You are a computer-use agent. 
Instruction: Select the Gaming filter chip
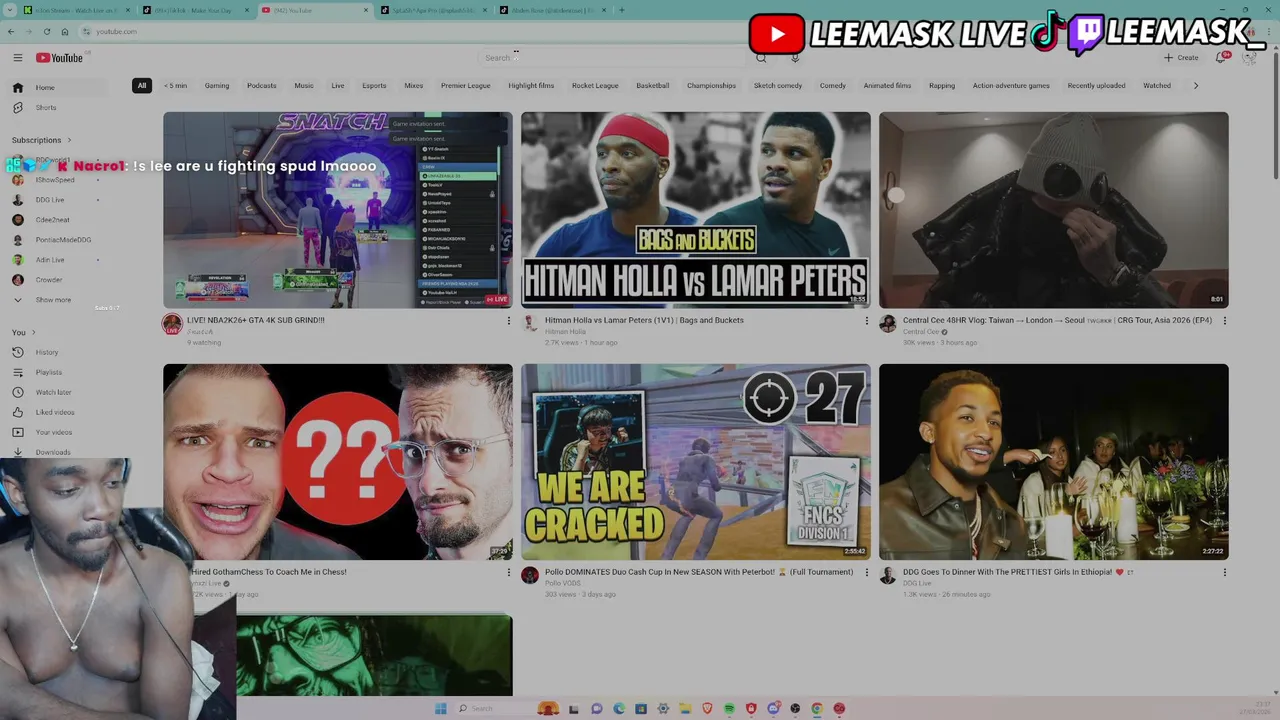pyautogui.click(x=217, y=85)
